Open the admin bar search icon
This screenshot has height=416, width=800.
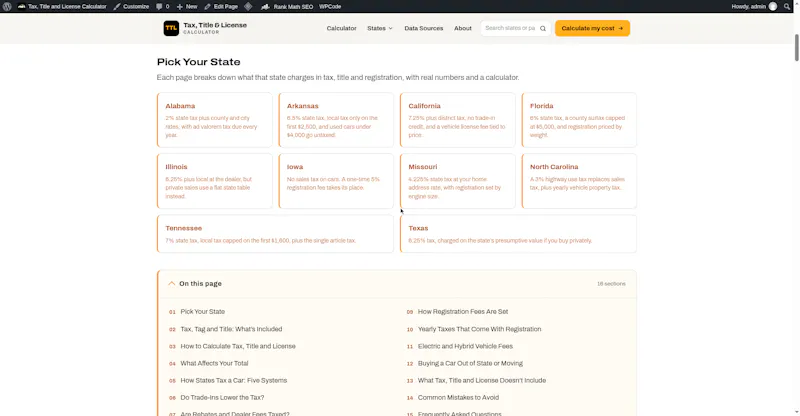(787, 7)
